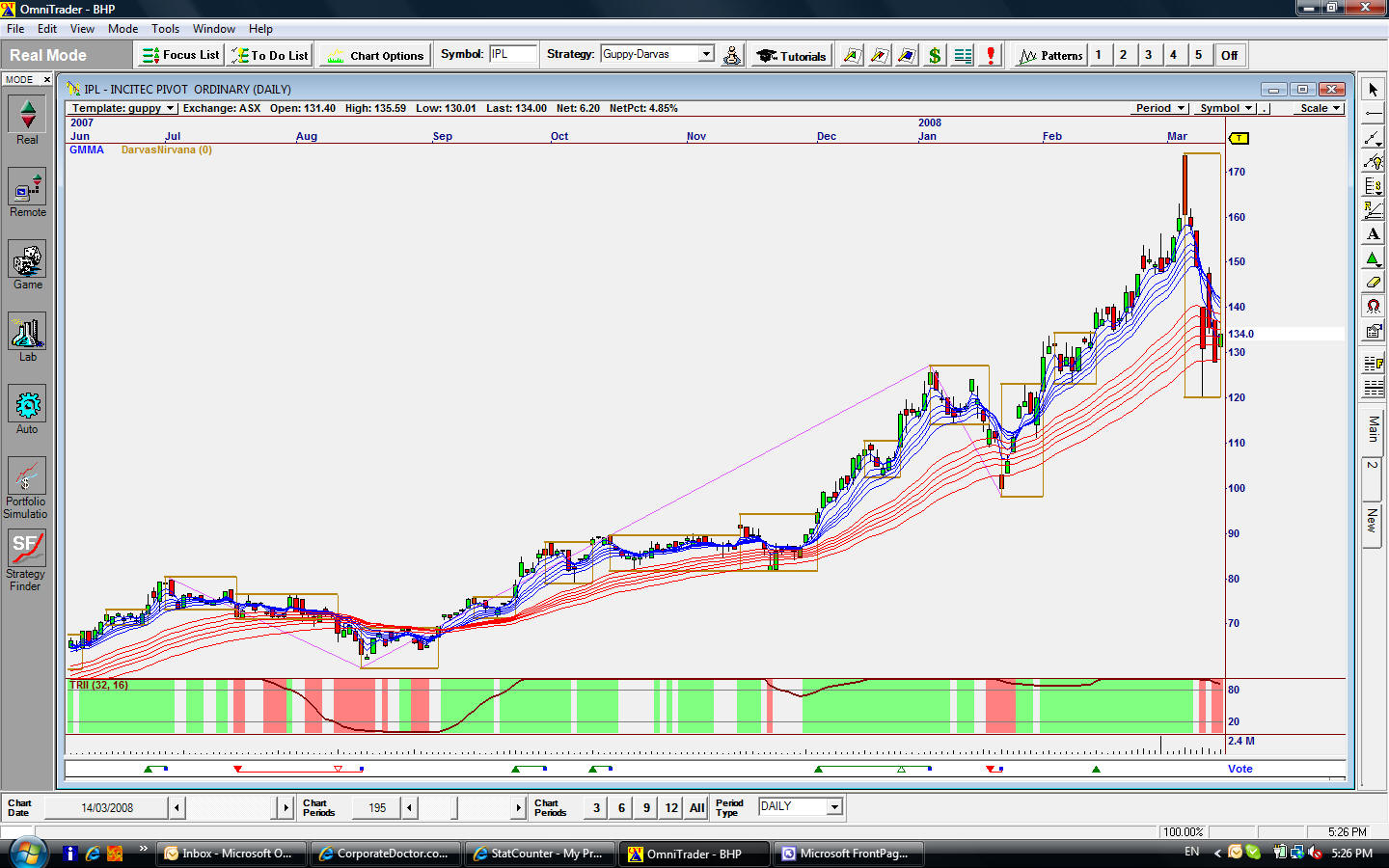
Task: Show All chart periods
Action: 696,808
